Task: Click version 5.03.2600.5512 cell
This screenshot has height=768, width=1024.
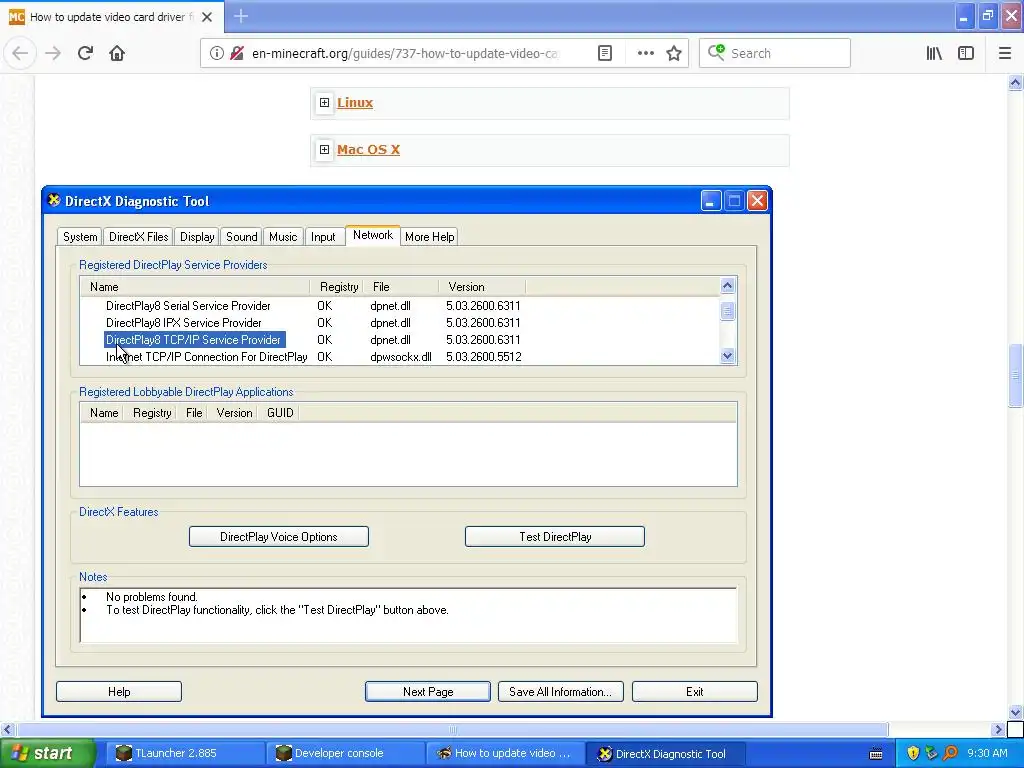Action: coord(484,357)
